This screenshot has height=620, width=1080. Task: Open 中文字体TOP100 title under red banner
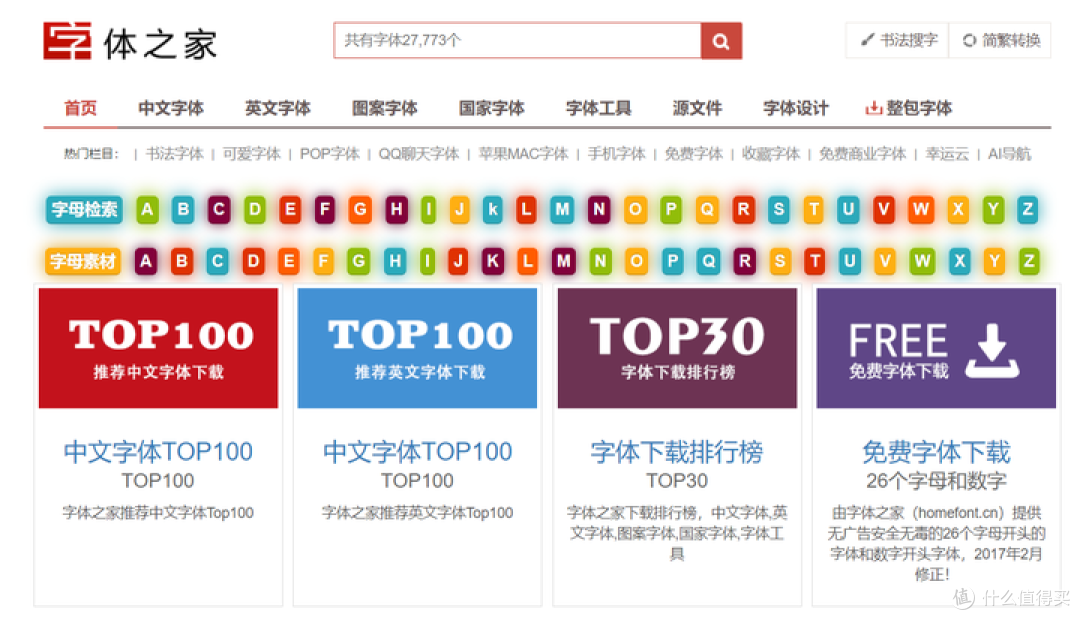coord(158,452)
